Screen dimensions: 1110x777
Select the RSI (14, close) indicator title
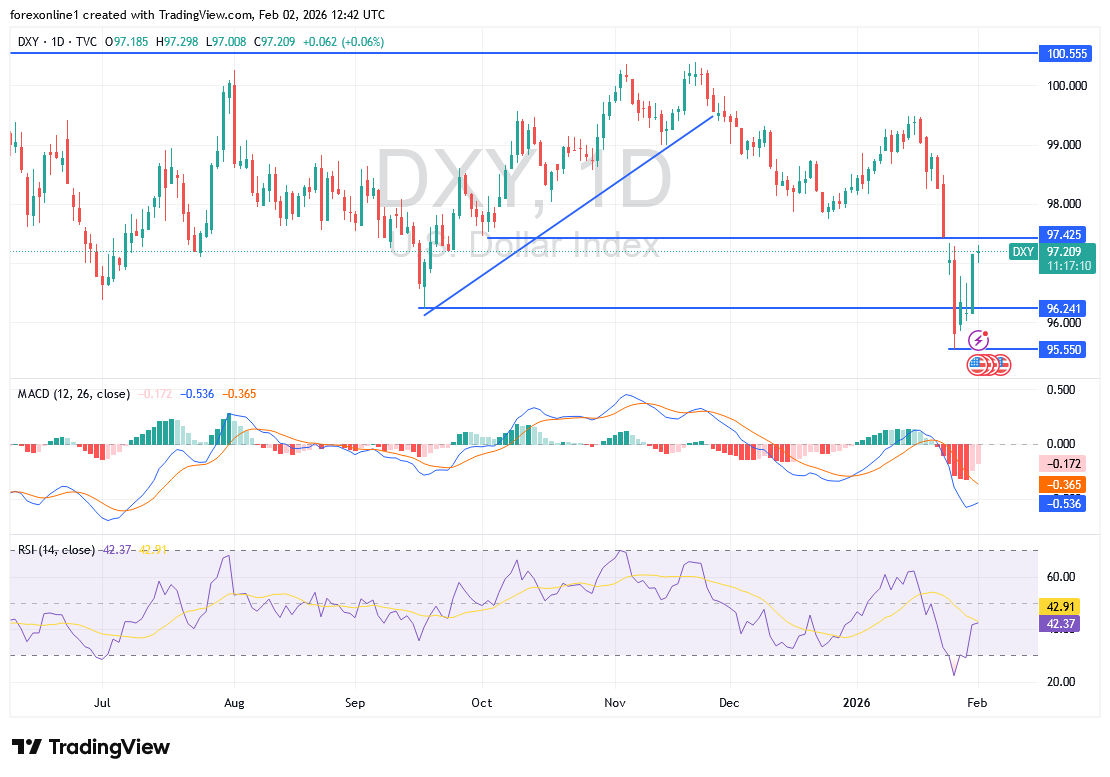[56, 550]
